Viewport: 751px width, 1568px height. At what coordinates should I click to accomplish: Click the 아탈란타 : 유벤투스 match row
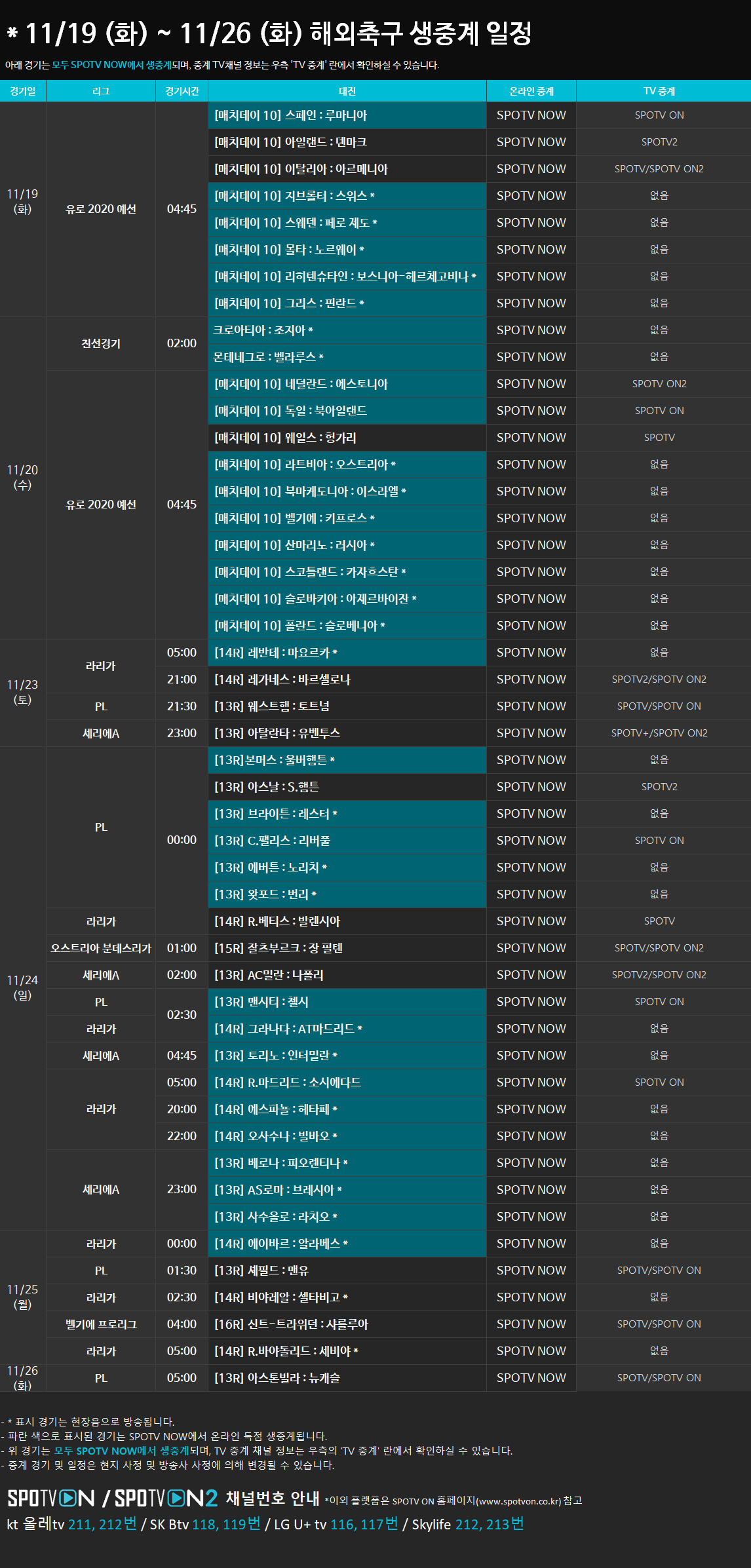click(x=277, y=733)
